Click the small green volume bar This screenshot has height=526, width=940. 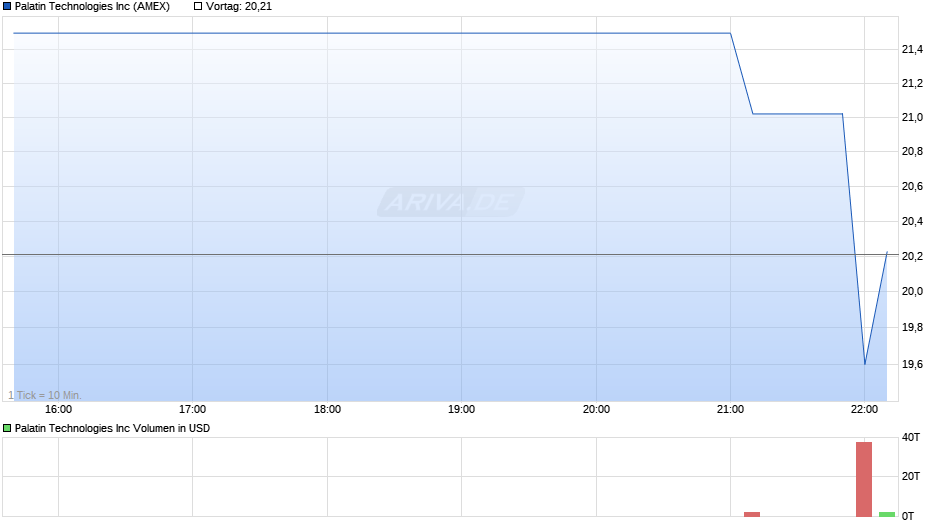coord(887,514)
